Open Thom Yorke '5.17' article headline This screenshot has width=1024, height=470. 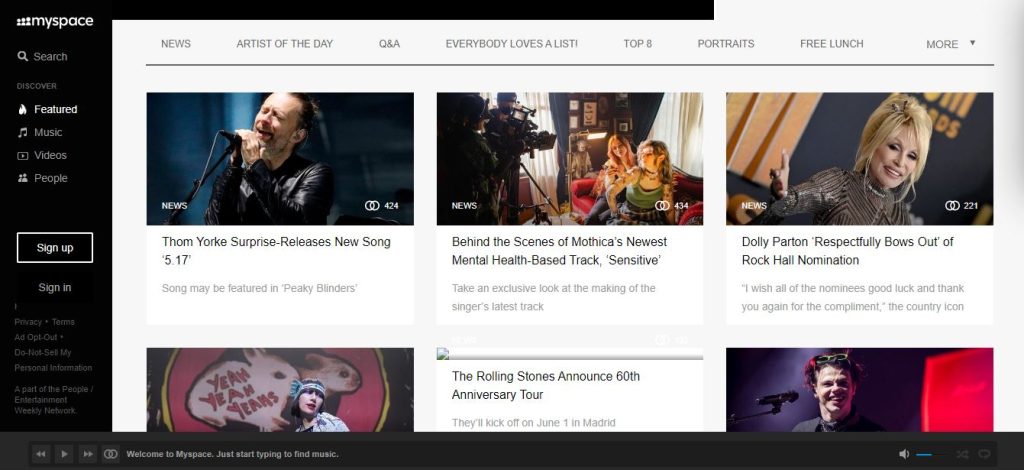pos(276,251)
